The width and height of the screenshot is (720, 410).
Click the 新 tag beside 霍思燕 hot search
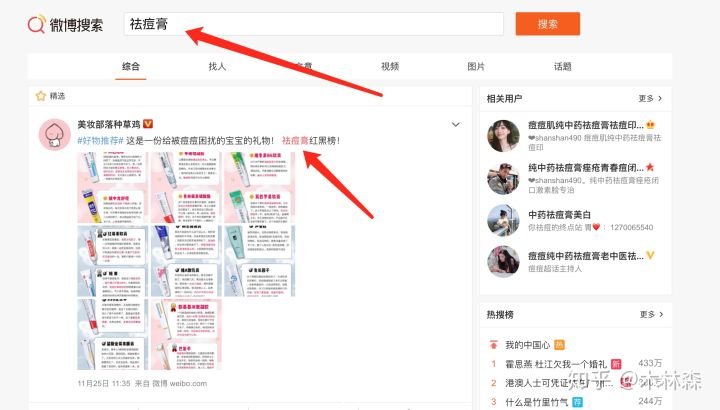(x=616, y=364)
